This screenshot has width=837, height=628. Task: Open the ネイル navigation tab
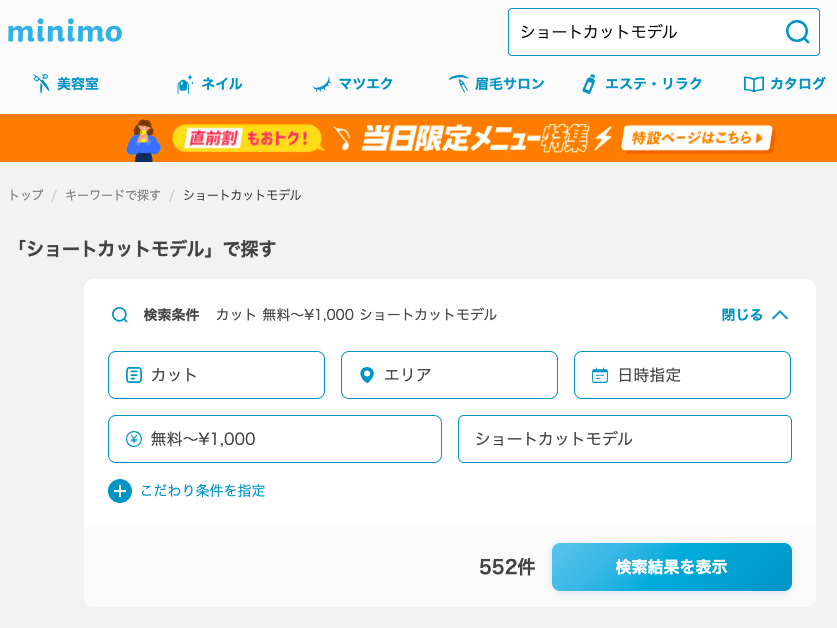tap(209, 84)
